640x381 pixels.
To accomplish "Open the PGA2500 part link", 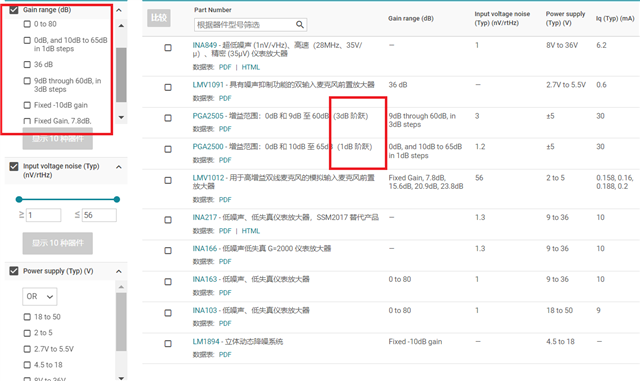I will pos(208,147).
